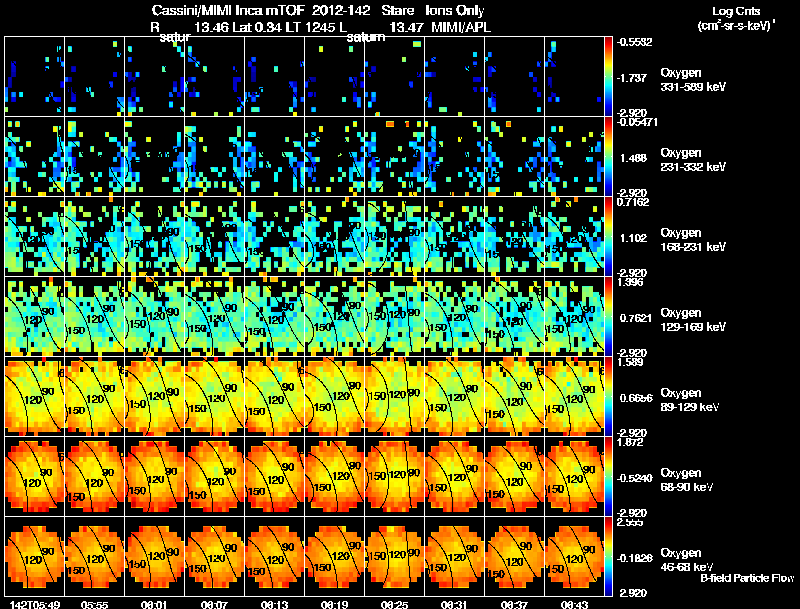Click the 06:19 time label
Image resolution: width=800 pixels, height=609 pixels.
tap(335, 604)
